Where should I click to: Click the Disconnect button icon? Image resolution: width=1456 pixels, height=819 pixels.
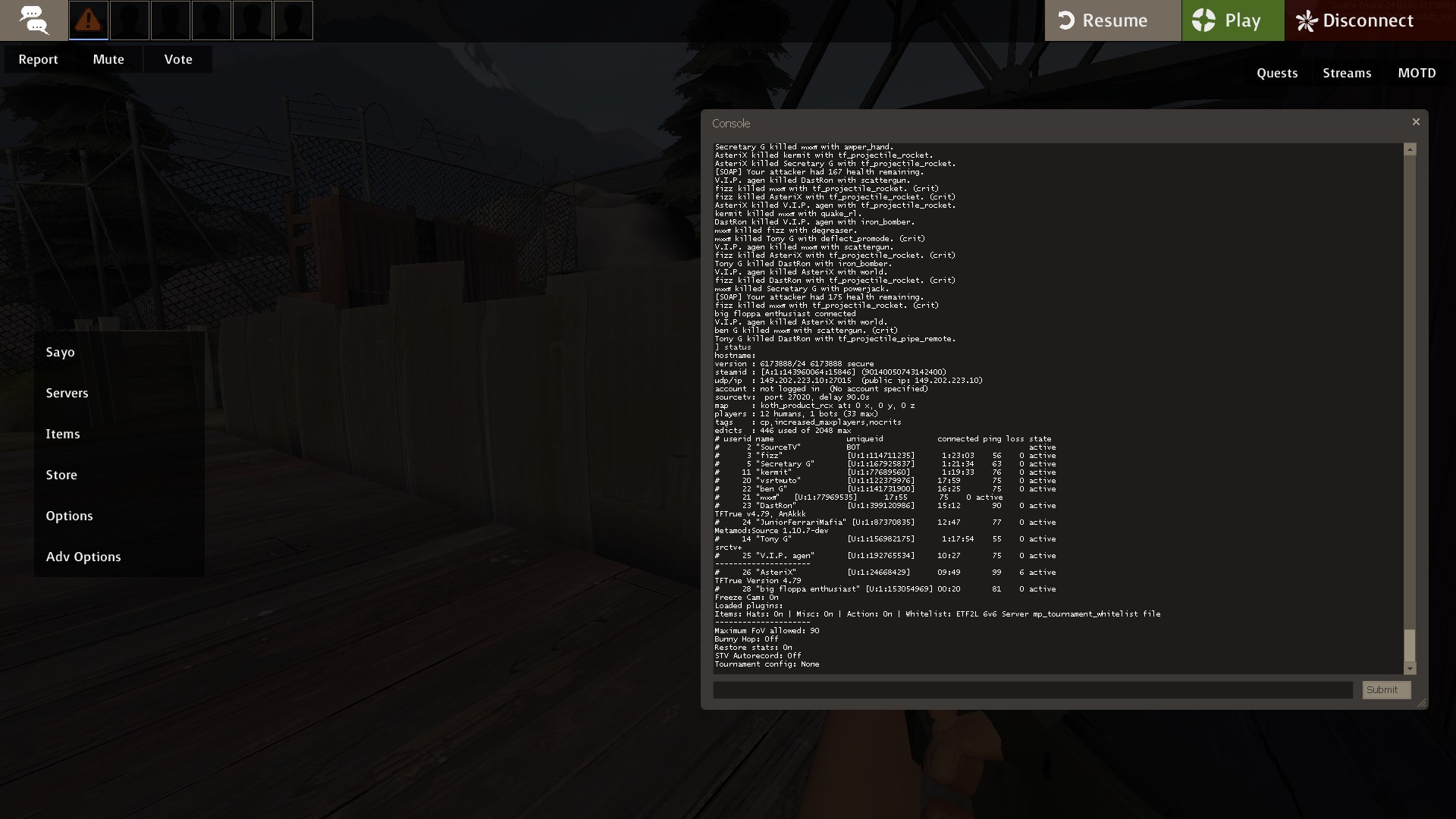click(1307, 20)
